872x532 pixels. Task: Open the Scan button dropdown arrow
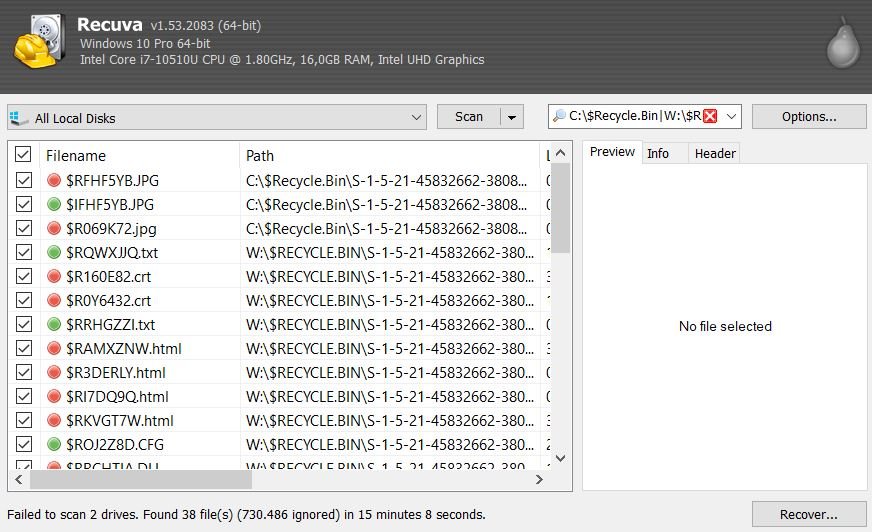coord(512,117)
